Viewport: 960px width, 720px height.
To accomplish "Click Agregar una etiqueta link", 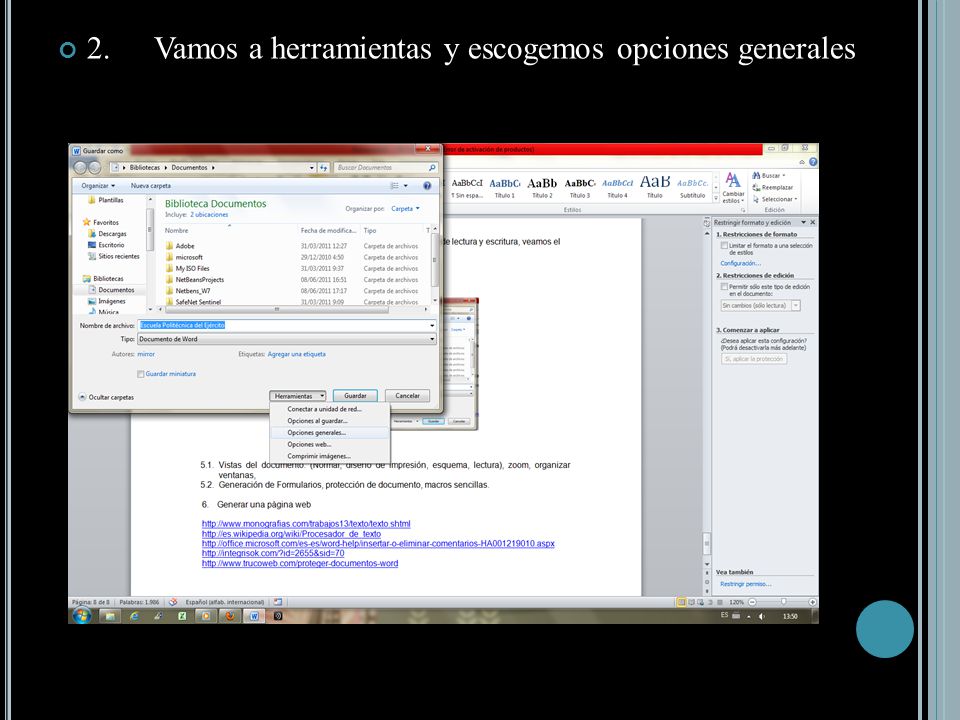I will click(x=296, y=354).
